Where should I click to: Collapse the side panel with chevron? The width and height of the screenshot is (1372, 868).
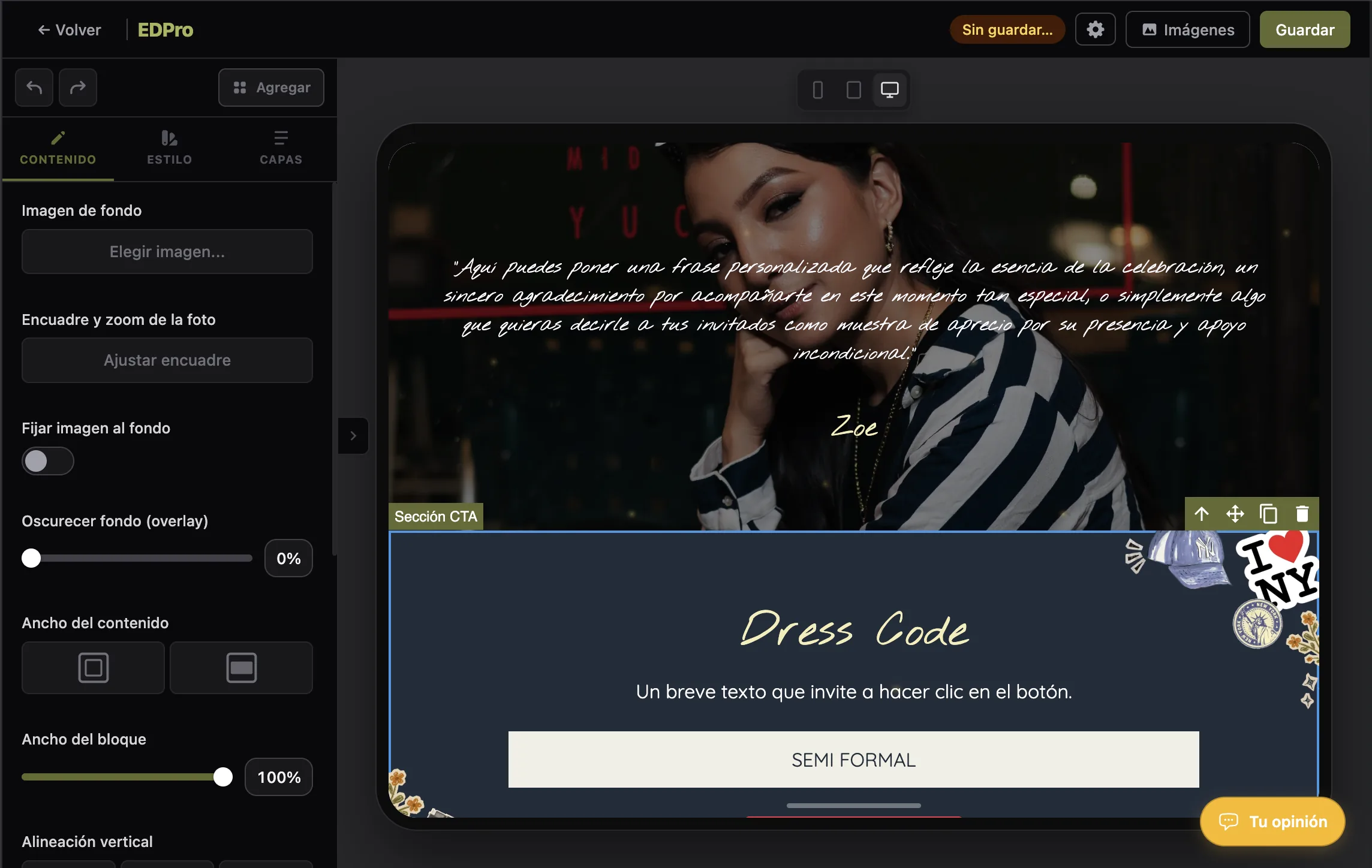pyautogui.click(x=353, y=436)
